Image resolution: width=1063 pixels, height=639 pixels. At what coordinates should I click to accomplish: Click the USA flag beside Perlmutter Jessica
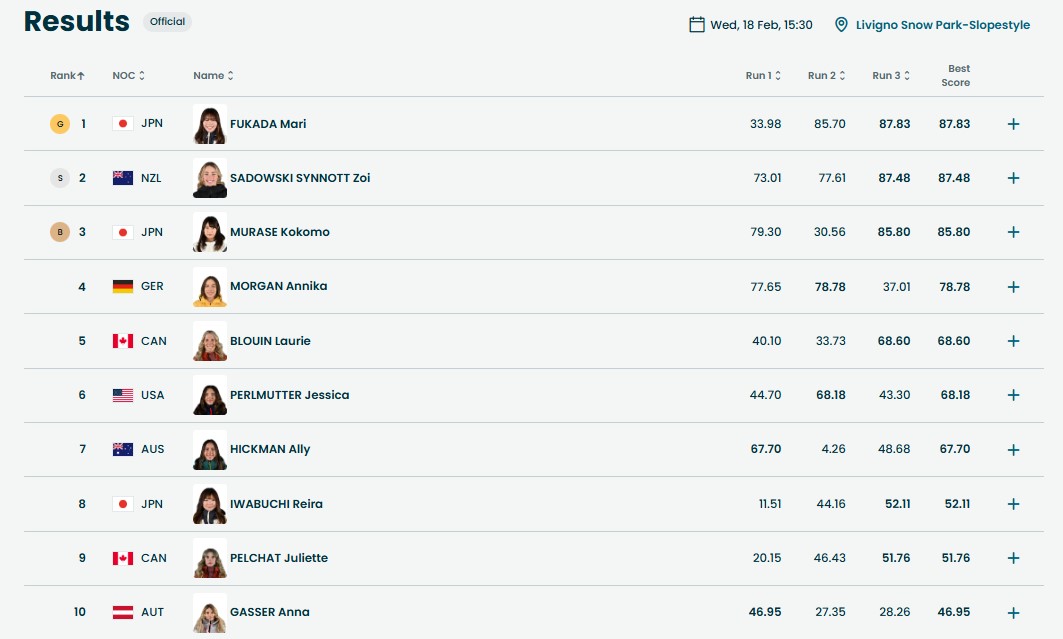[123, 395]
